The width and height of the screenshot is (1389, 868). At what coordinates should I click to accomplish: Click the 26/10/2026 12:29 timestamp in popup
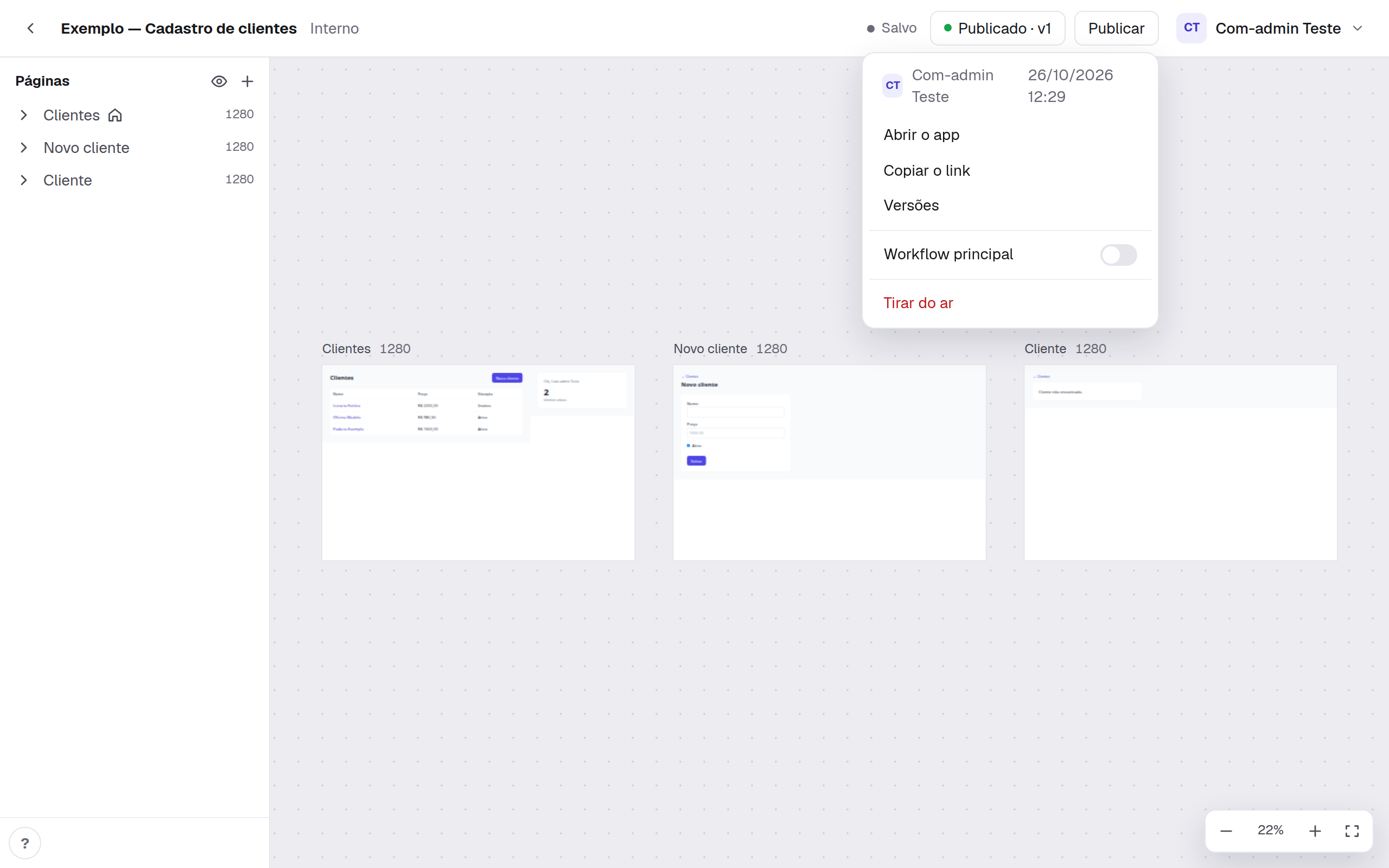1070,86
